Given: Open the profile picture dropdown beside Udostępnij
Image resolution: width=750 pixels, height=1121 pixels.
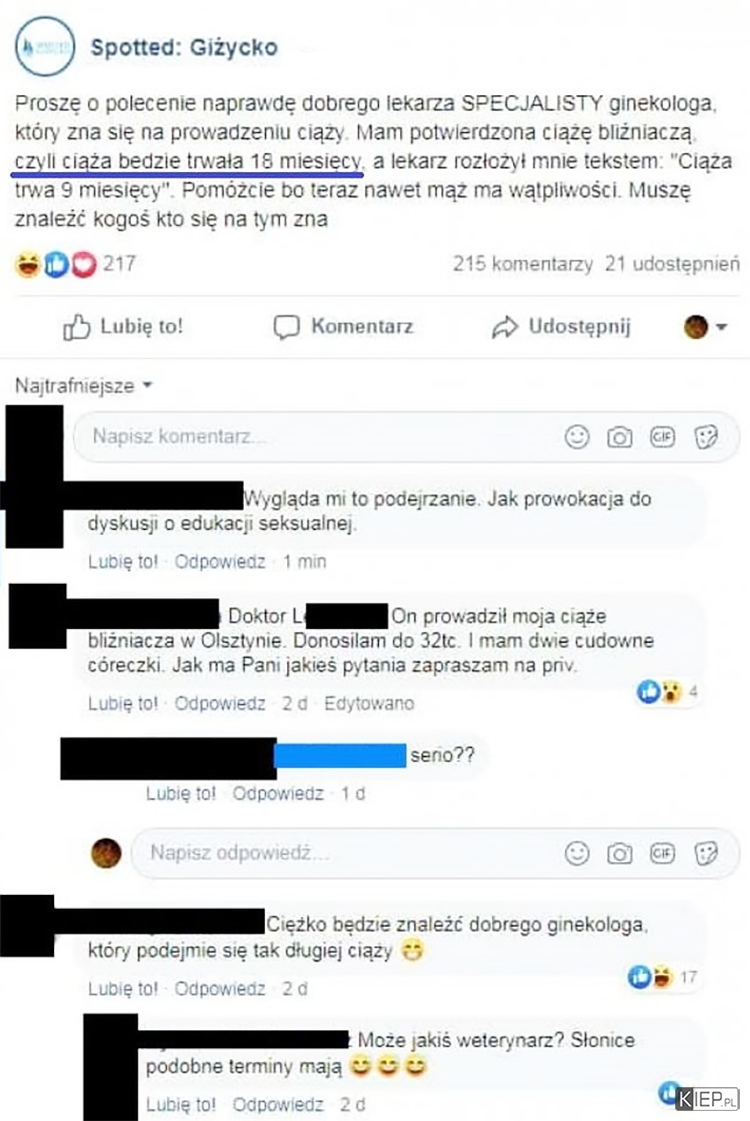Looking at the screenshot, I should (705, 327).
